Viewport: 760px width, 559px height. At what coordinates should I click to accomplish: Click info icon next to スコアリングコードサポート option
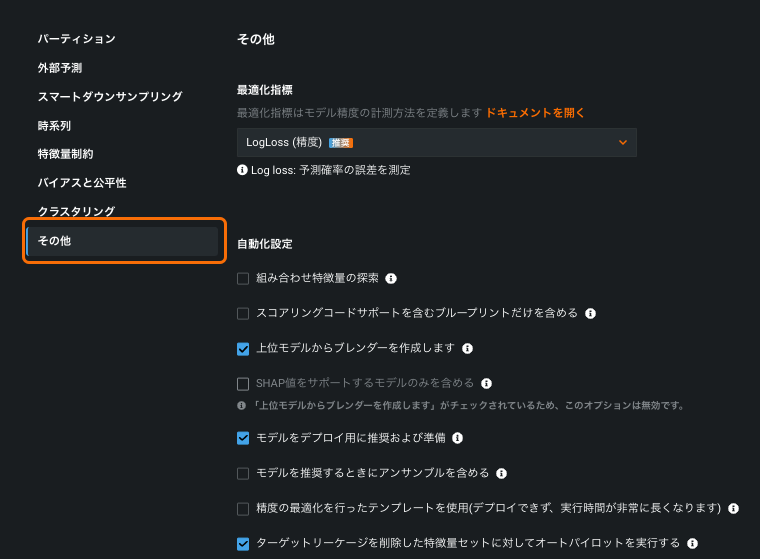(591, 314)
